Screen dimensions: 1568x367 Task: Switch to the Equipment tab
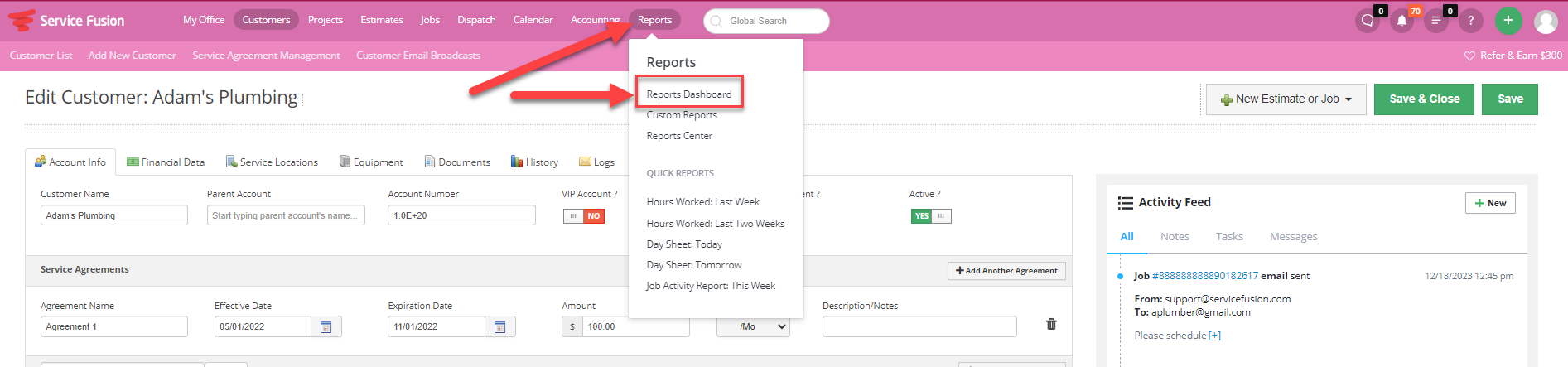tap(371, 162)
